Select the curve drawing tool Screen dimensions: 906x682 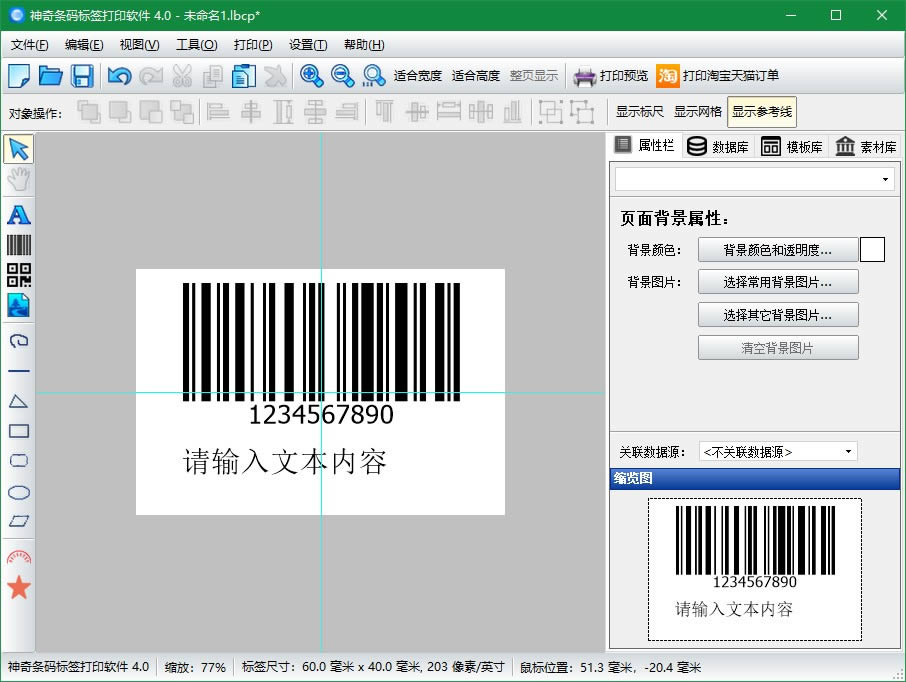[x=19, y=340]
